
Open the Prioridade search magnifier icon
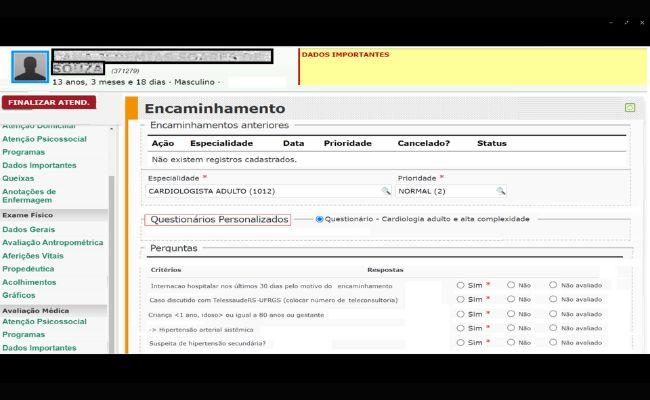tap(501, 190)
